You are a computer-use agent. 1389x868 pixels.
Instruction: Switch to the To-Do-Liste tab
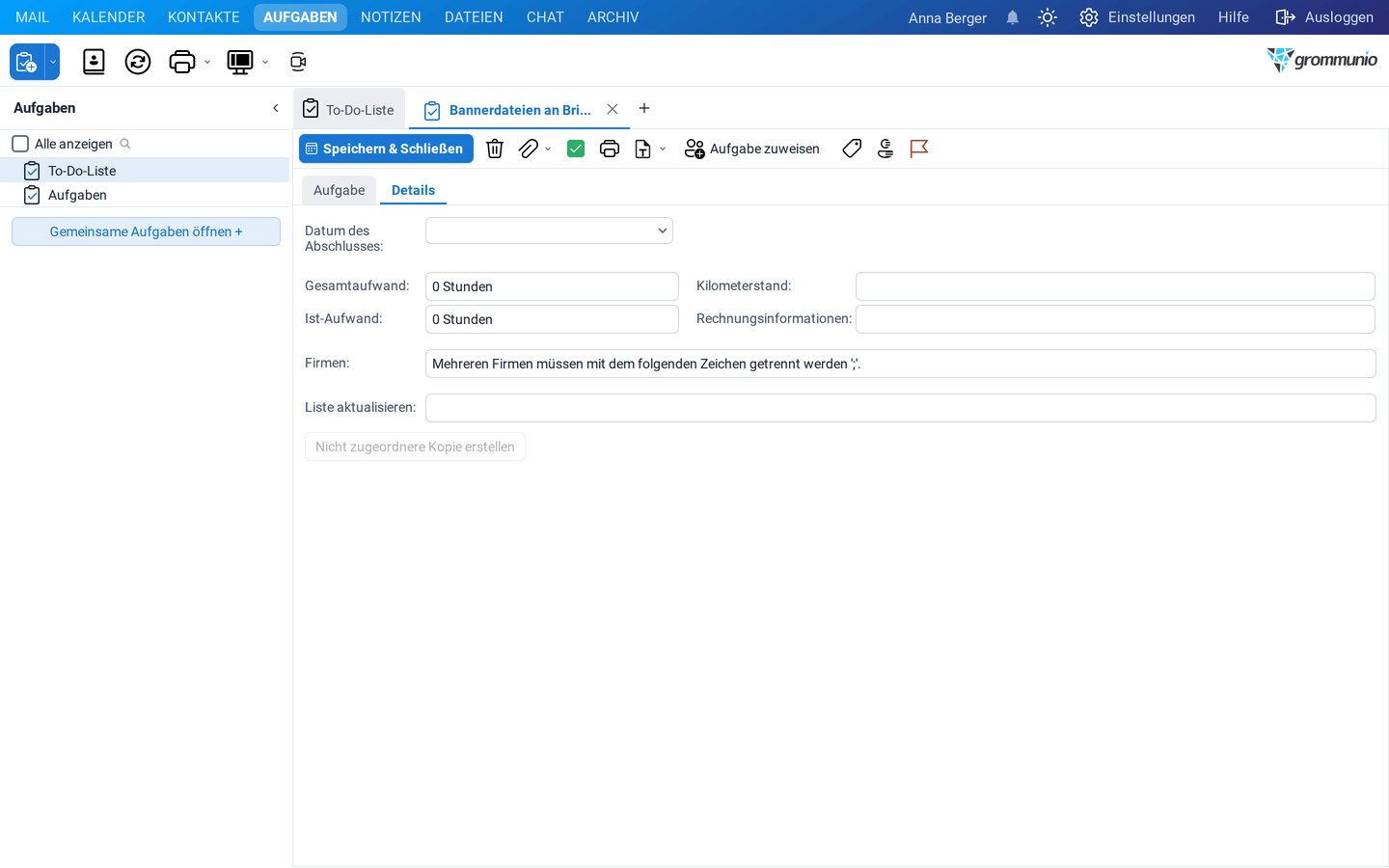pyautogui.click(x=349, y=109)
